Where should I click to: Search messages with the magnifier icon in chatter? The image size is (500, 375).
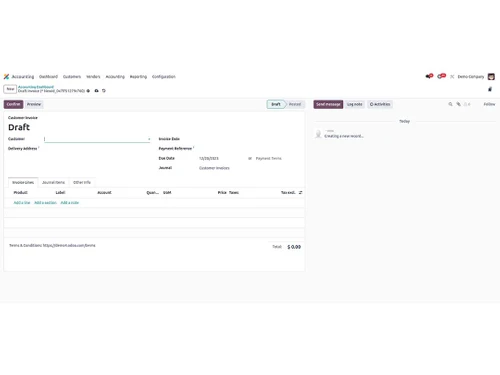tap(450, 104)
